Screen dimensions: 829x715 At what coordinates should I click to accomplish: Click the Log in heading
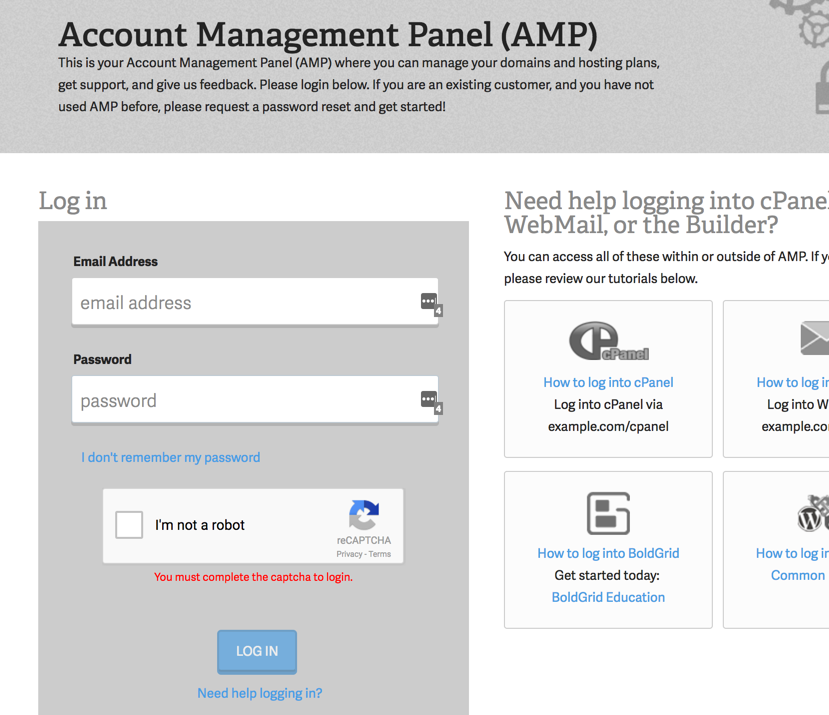coord(73,201)
